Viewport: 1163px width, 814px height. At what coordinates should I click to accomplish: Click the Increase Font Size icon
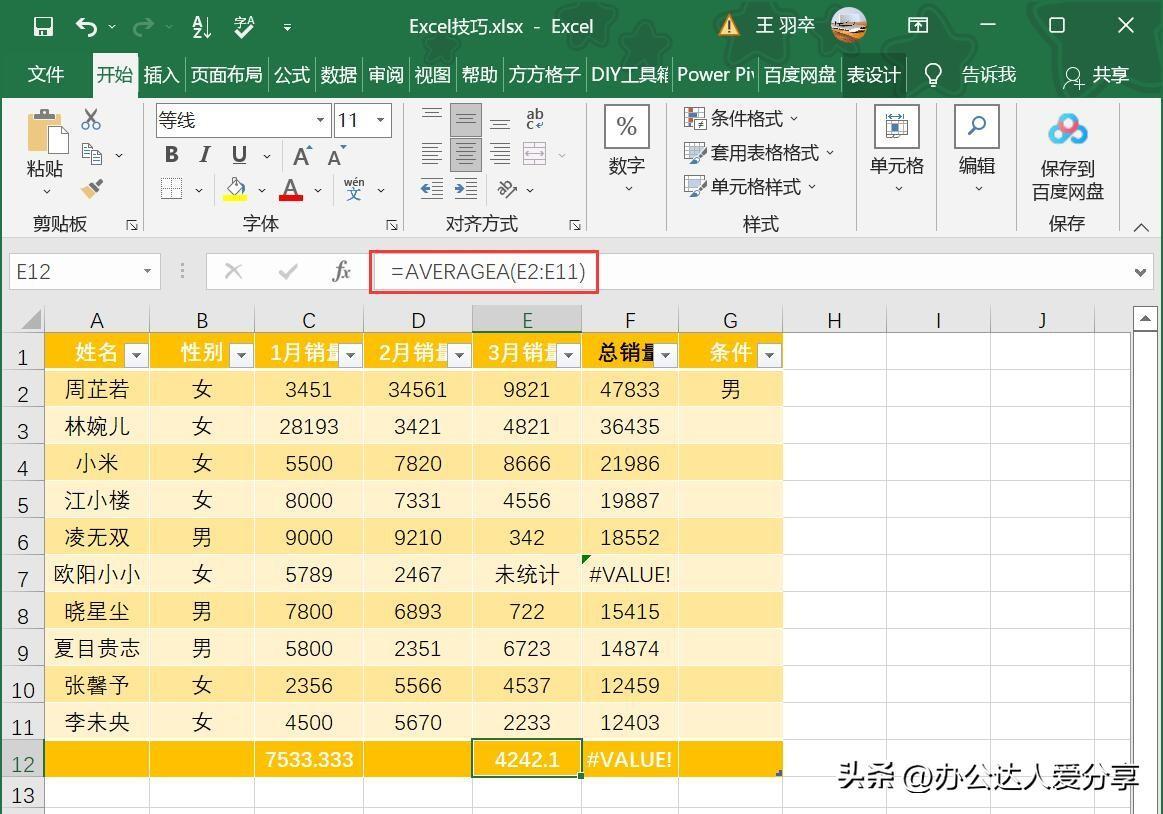(x=302, y=155)
